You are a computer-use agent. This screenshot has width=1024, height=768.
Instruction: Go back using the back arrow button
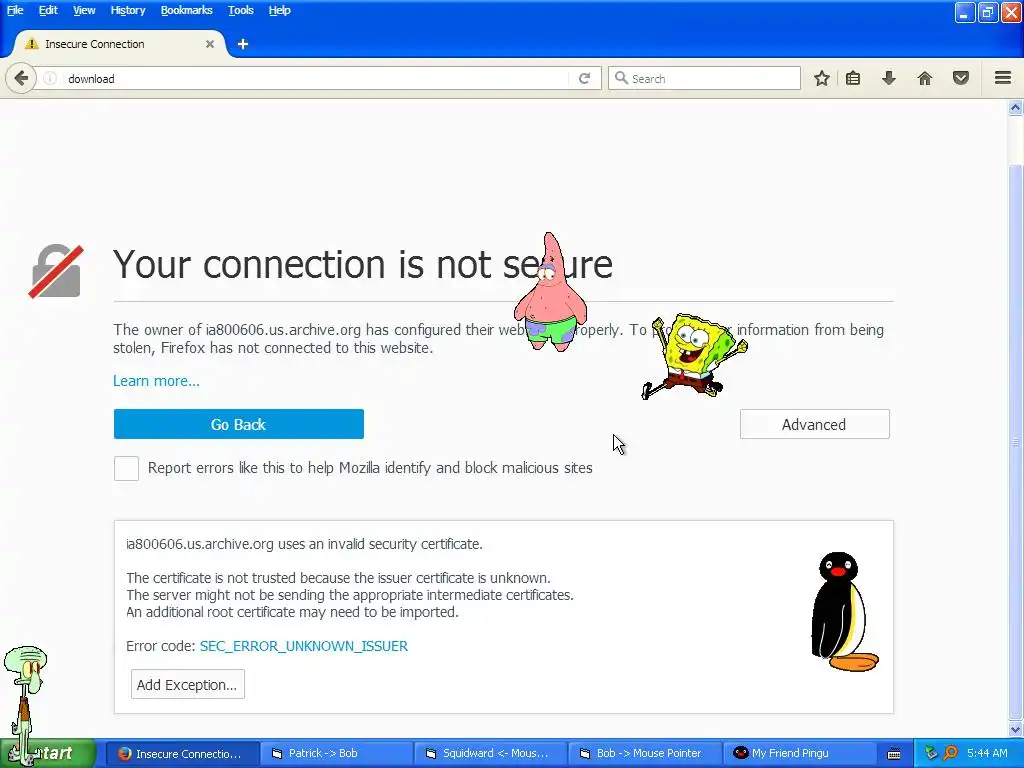pyautogui.click(x=21, y=78)
